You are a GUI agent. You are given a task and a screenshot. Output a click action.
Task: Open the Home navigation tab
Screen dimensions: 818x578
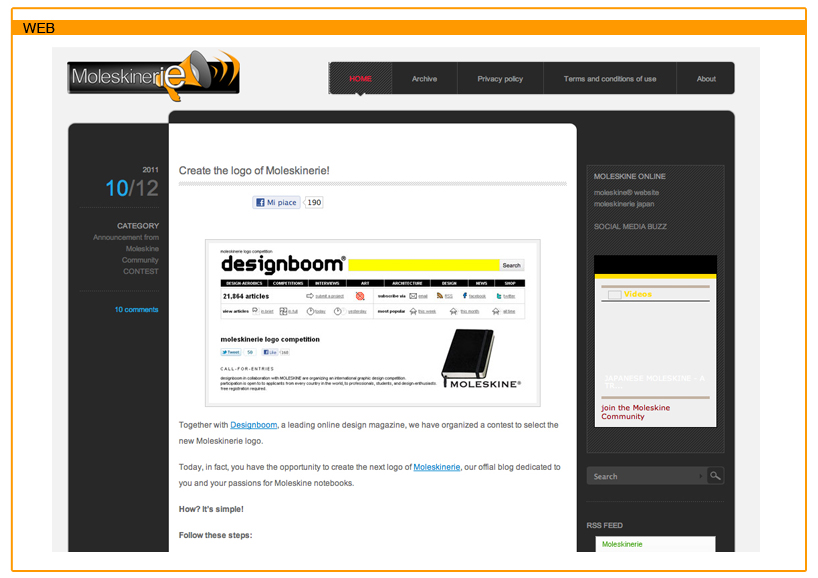tap(360, 79)
